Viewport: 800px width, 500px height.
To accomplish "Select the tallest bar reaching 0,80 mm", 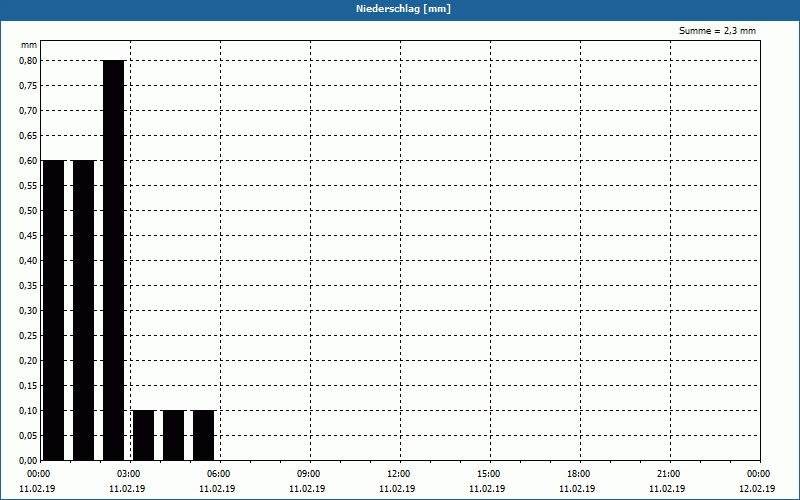I will click(113, 260).
